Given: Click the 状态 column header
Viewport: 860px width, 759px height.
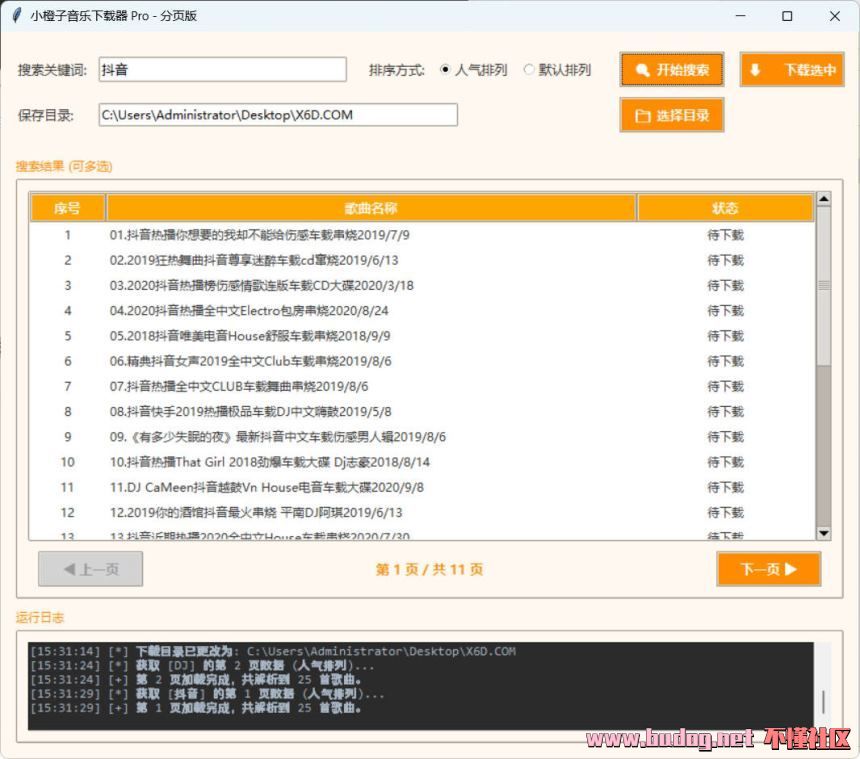Looking at the screenshot, I should pos(725,208).
